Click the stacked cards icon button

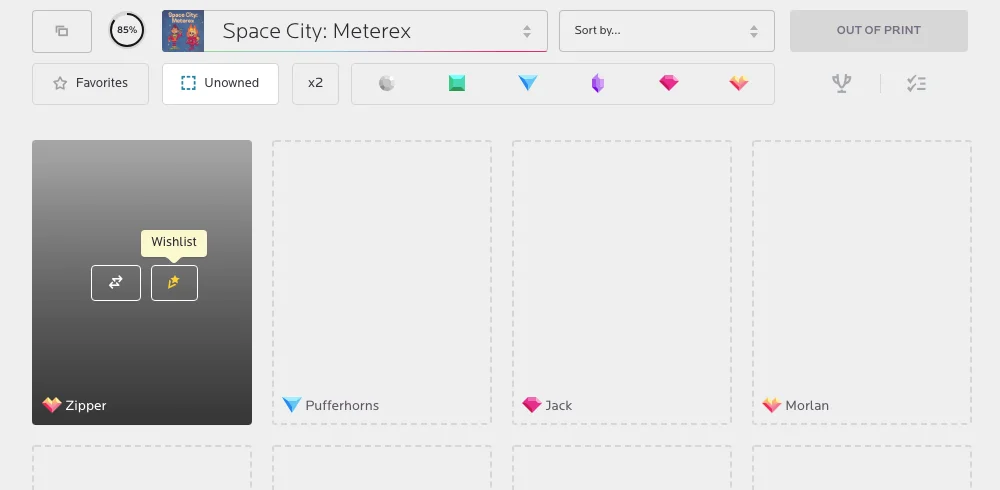click(x=62, y=31)
